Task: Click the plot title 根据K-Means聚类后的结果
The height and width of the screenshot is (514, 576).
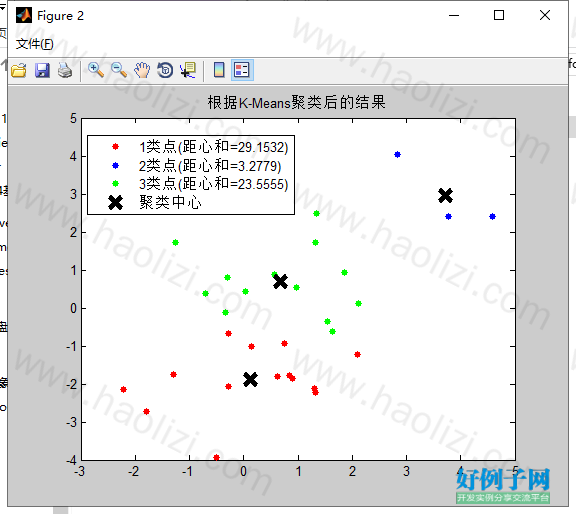Action: click(296, 102)
